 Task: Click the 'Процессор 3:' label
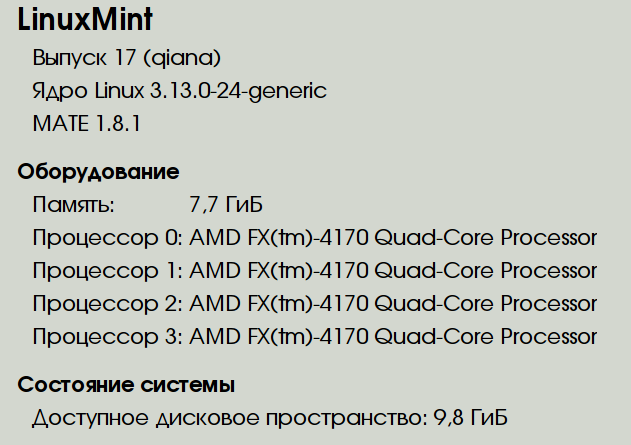107,336
